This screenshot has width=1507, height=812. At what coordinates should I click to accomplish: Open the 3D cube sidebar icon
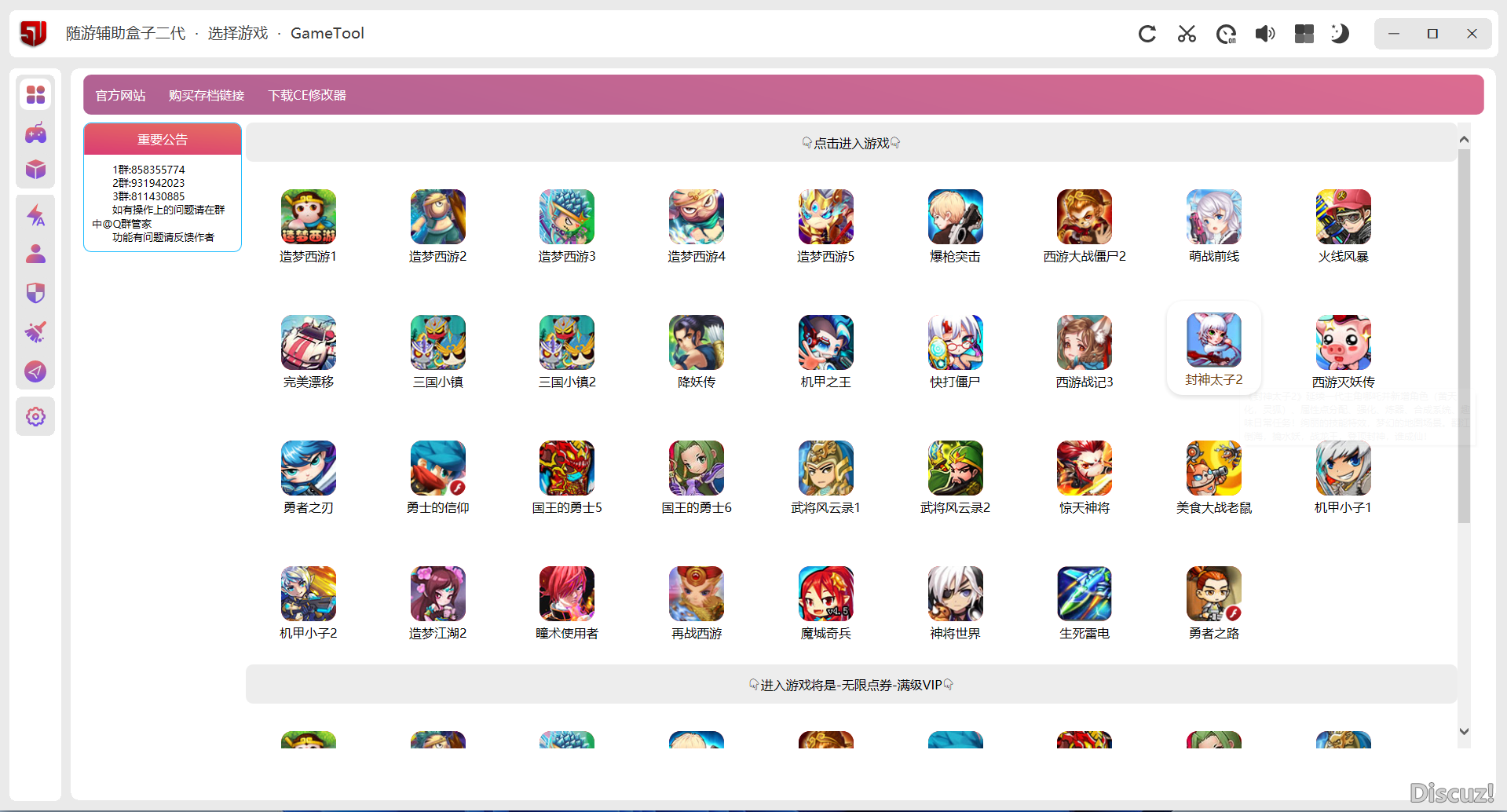35,170
